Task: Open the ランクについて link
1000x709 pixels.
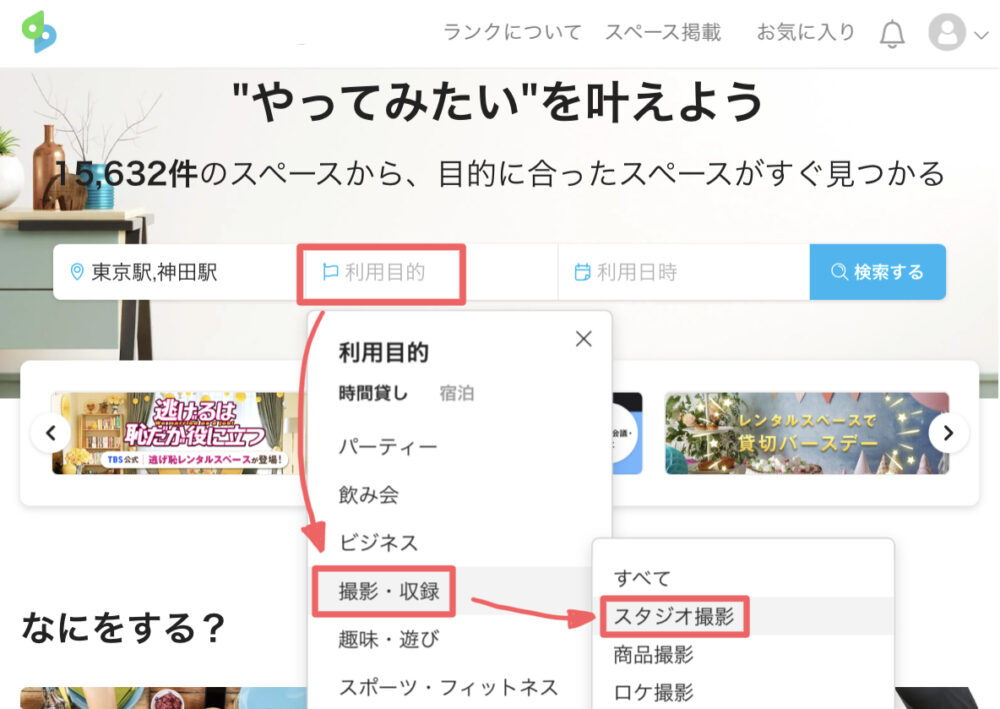Action: coord(512,32)
